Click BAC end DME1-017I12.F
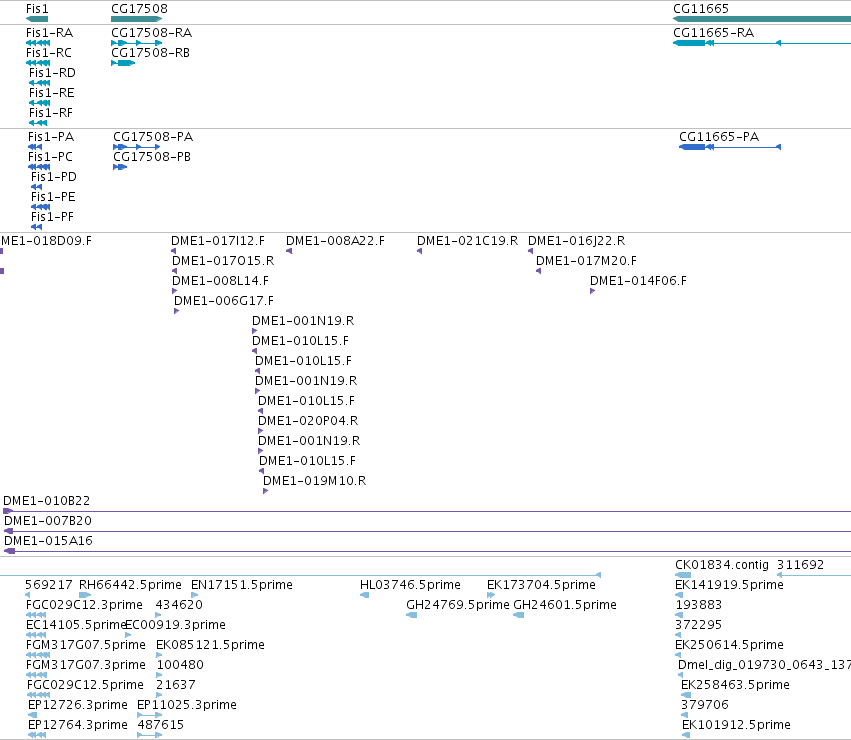 (x=174, y=251)
